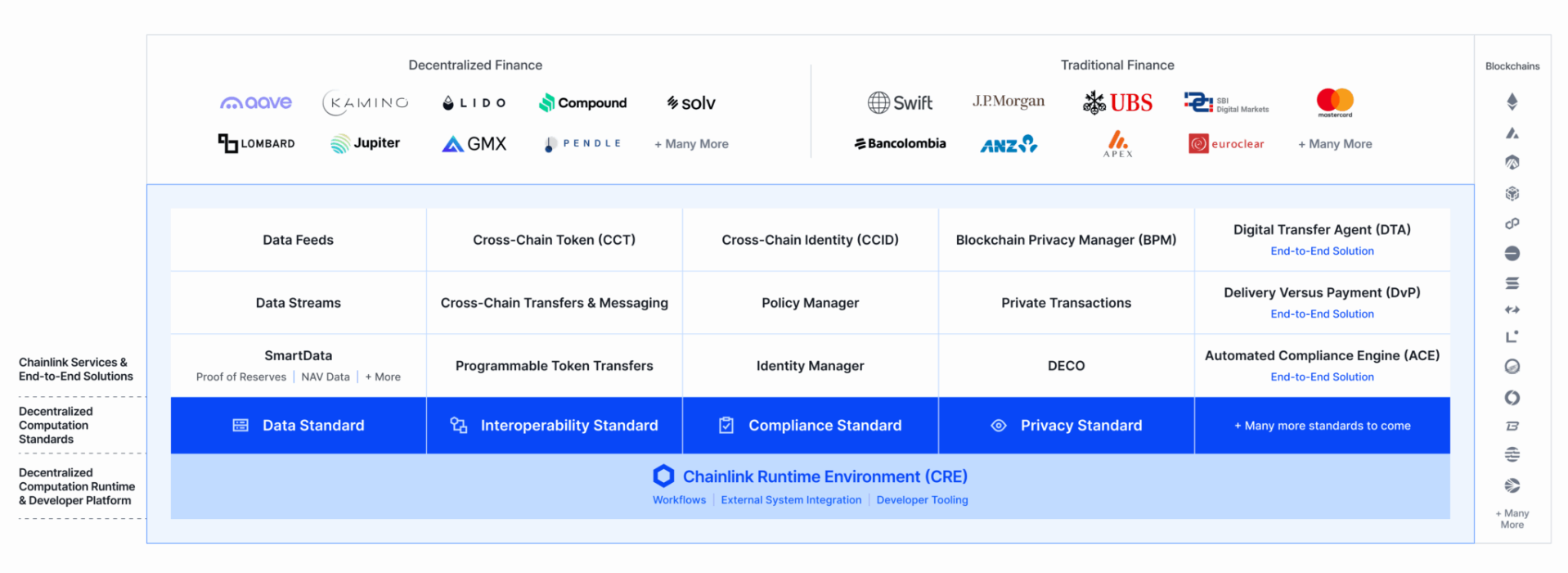The image size is (1568, 573).
Task: Click the Arbitrum blockchain icon
Action: coord(1512,162)
